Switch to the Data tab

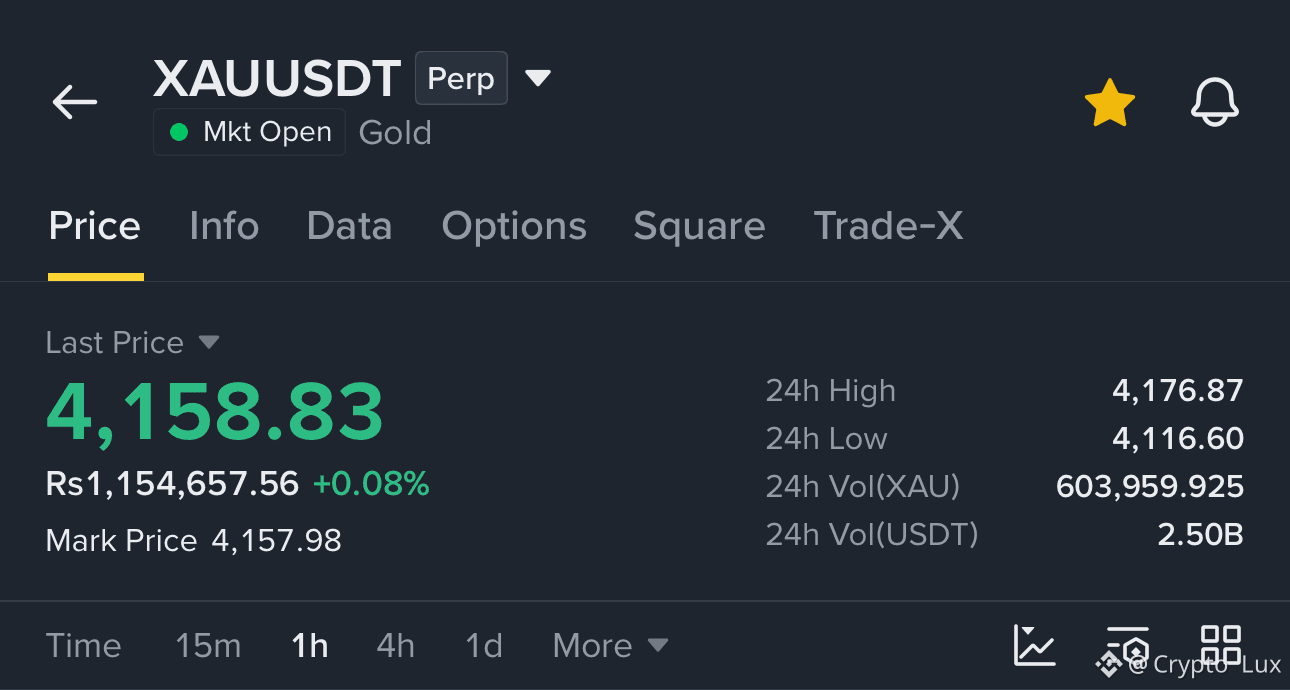coord(349,226)
